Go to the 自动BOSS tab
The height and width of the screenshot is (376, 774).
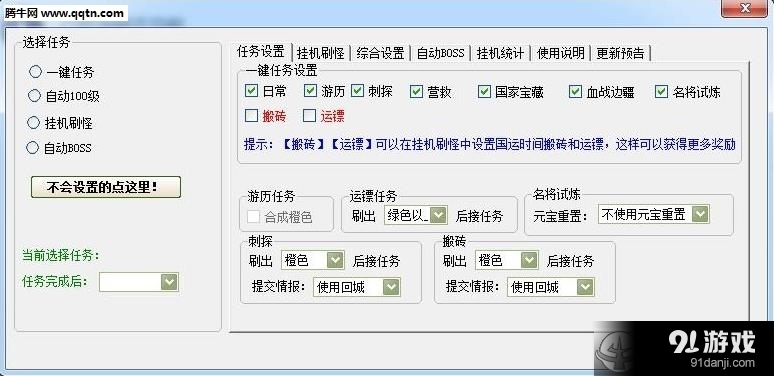click(x=440, y=52)
